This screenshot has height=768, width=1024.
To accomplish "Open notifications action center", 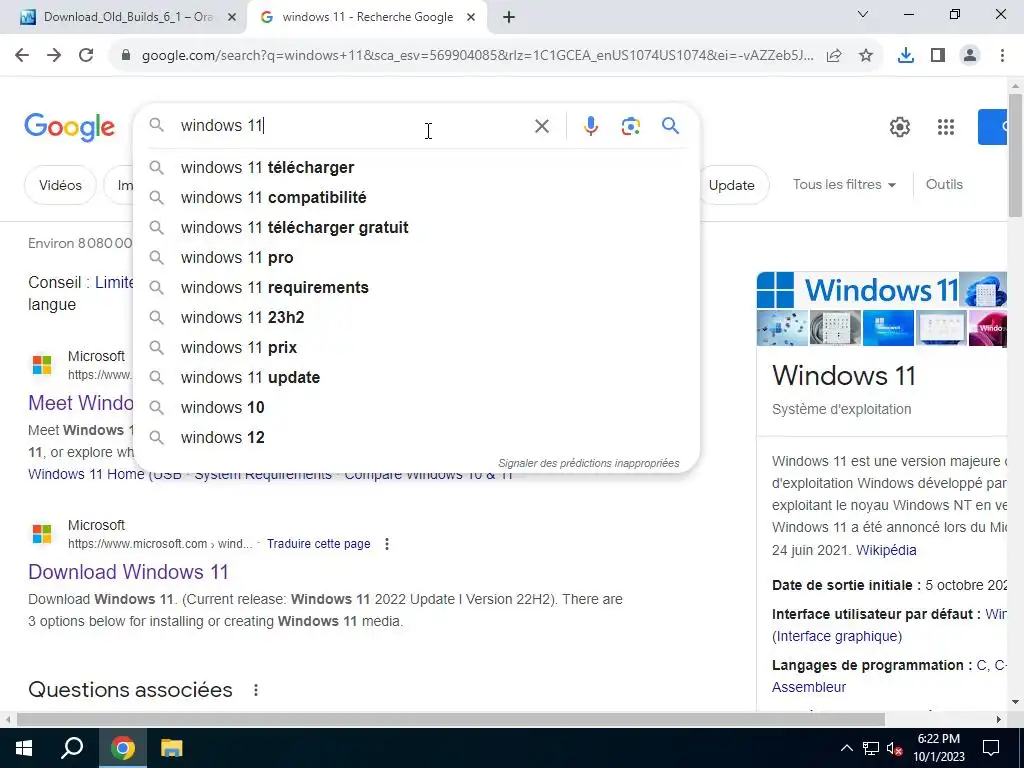I will (991, 748).
